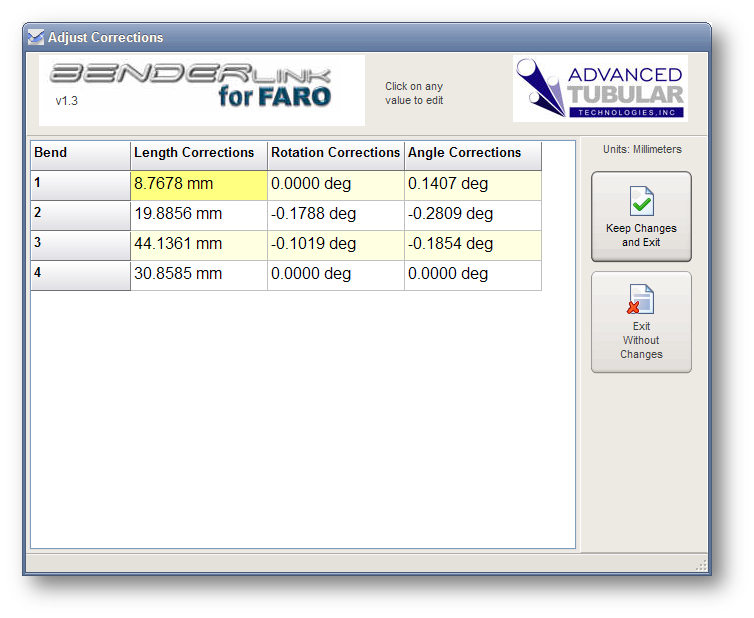The width and height of the screenshot is (754, 618).
Task: Click the Rotation Corrections column header
Action: click(335, 154)
